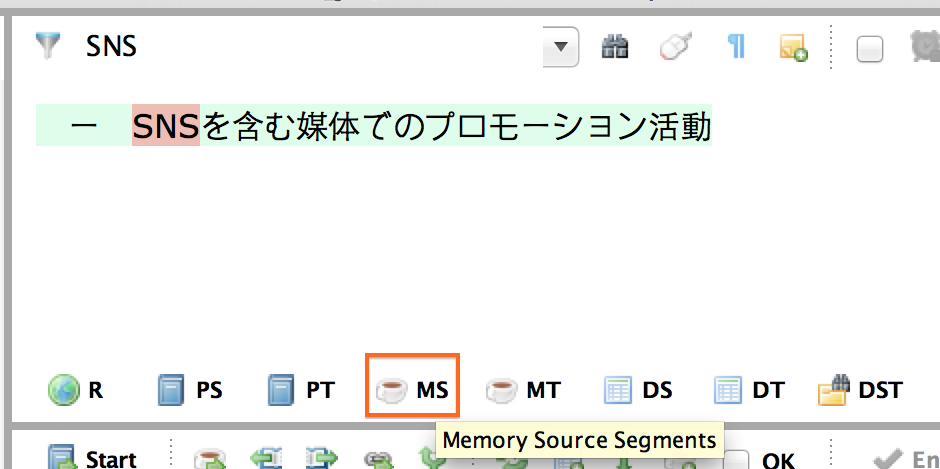Click the binoculars search icon

(614, 47)
